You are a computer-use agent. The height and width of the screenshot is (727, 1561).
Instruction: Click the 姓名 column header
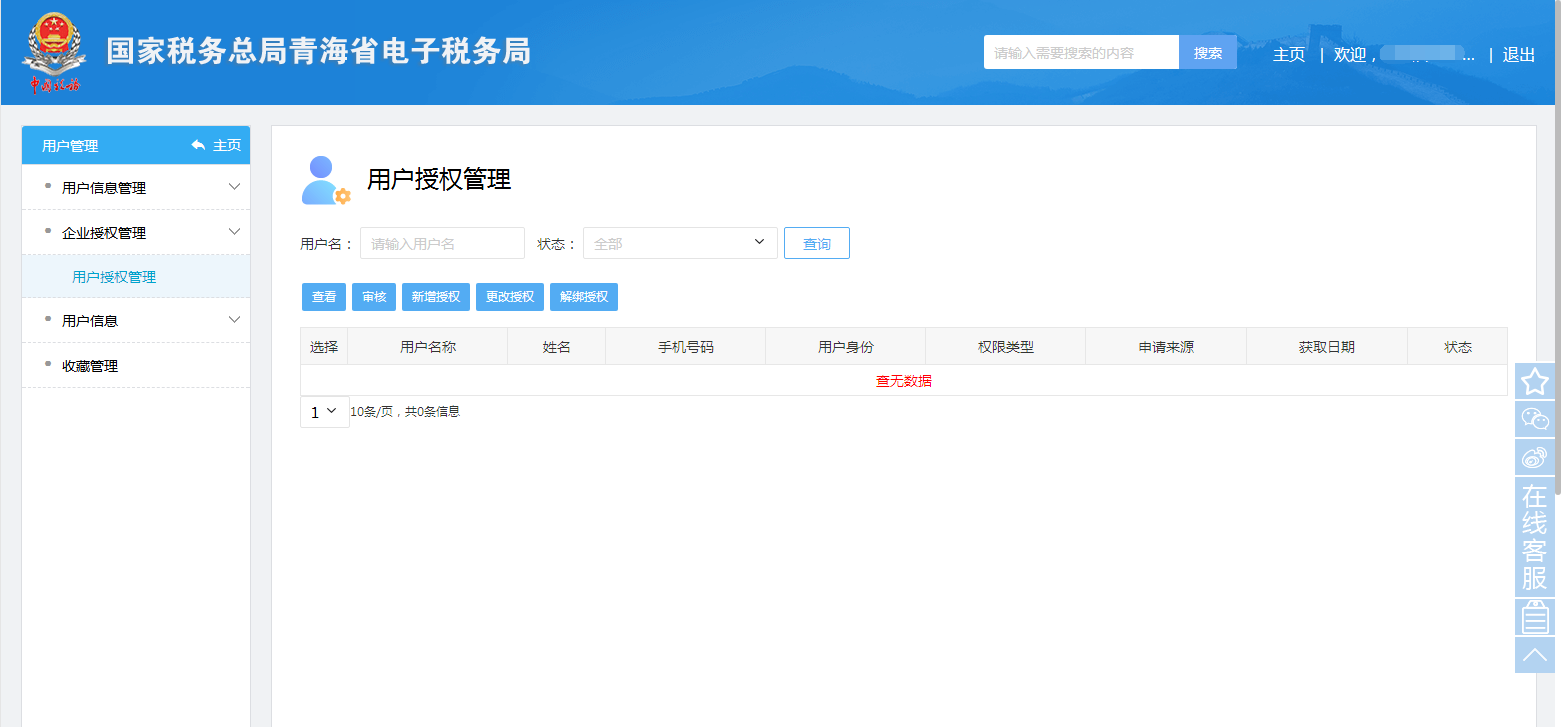(x=557, y=347)
